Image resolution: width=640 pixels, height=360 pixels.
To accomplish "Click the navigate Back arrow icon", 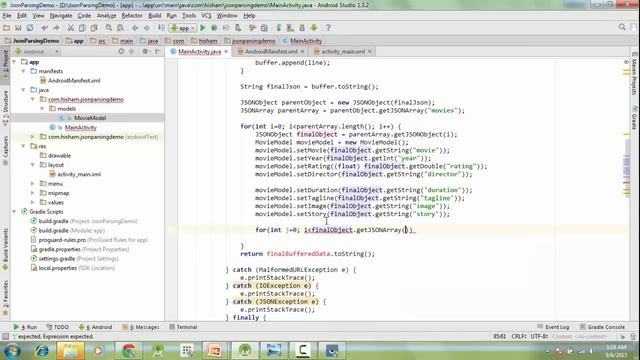I will (x=135, y=28).
